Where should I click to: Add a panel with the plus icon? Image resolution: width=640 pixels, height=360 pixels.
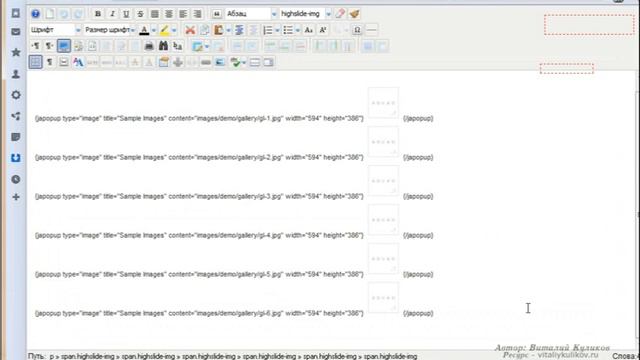pos(16,197)
